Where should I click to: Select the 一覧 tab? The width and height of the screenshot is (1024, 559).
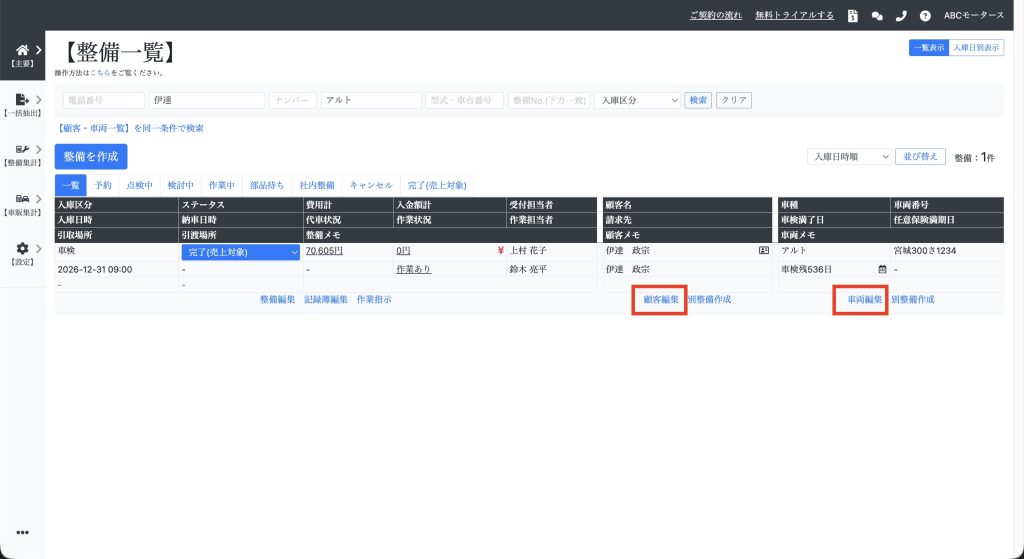tap(71, 185)
